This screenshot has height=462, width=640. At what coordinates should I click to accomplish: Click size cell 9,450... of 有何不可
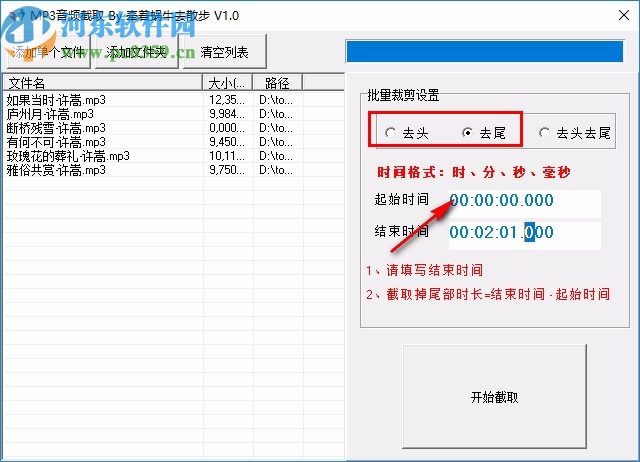tap(227, 142)
